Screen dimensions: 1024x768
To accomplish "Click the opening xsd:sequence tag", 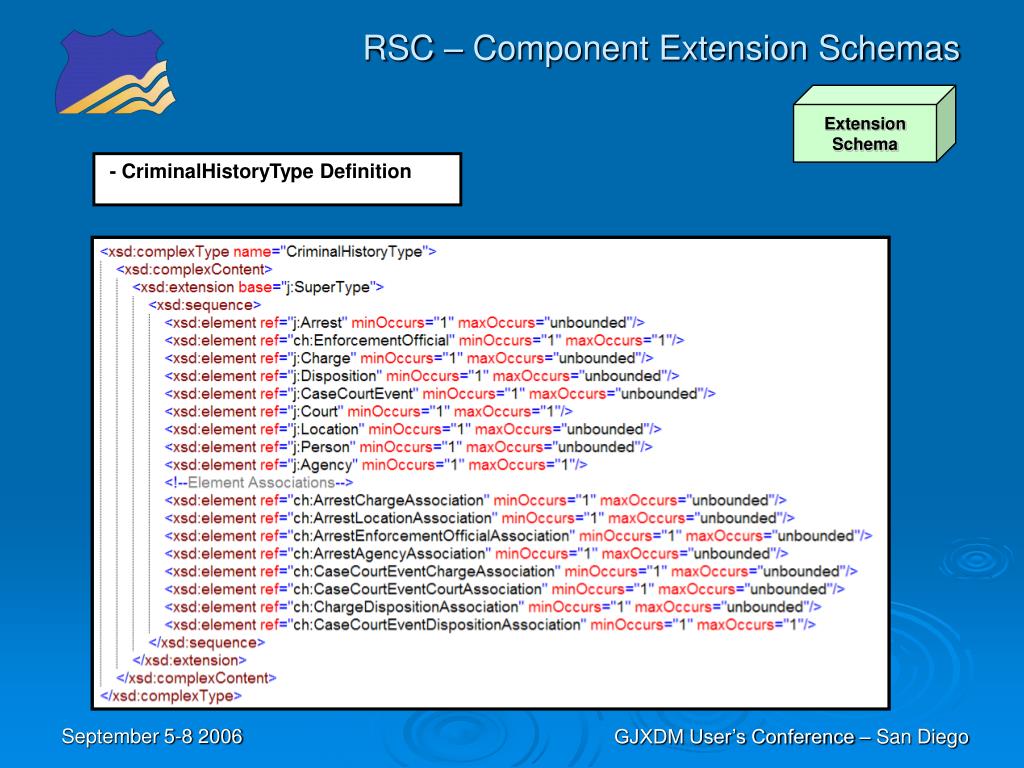I will click(x=204, y=305).
